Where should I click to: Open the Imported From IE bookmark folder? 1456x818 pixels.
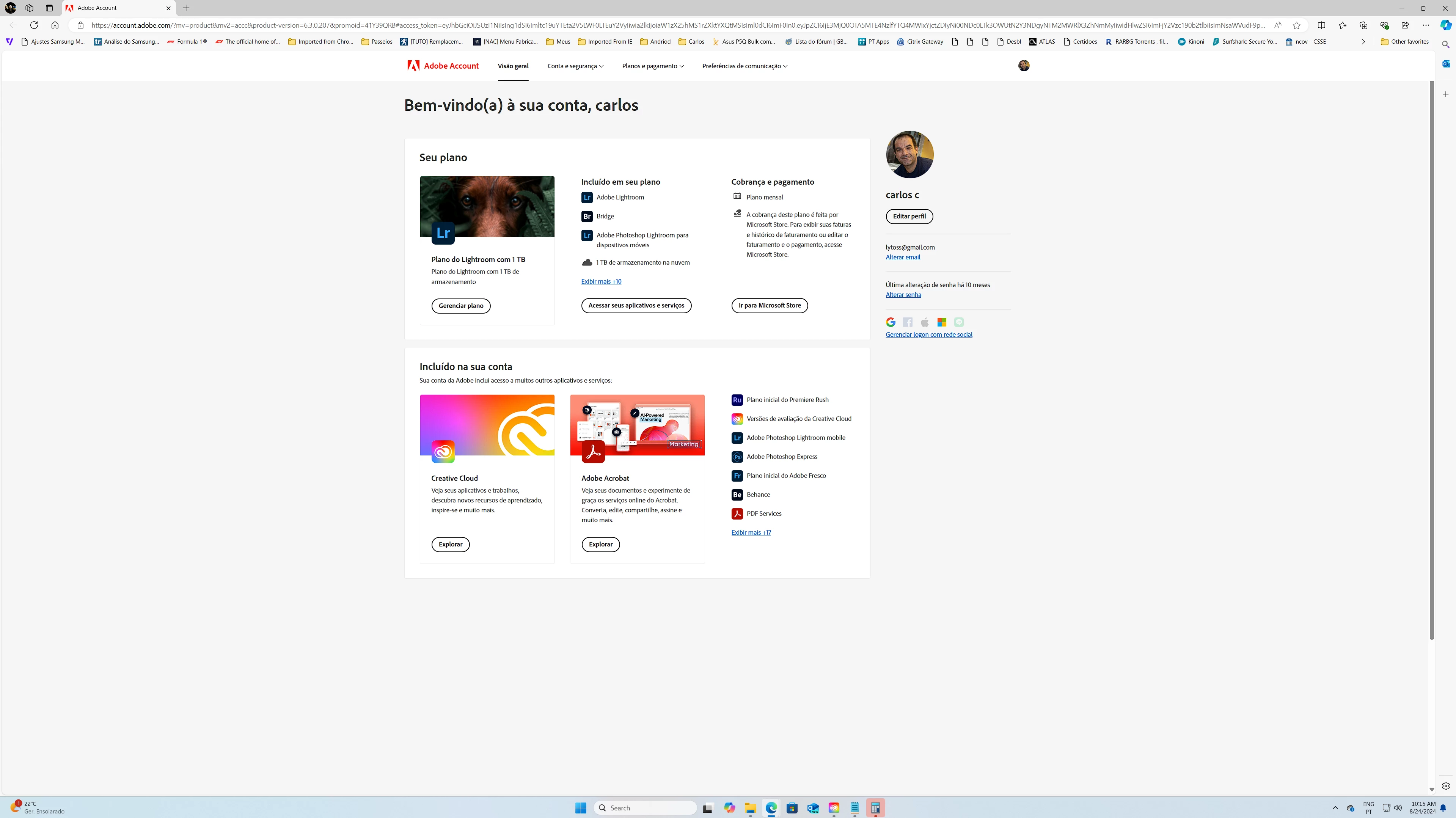coord(605,42)
